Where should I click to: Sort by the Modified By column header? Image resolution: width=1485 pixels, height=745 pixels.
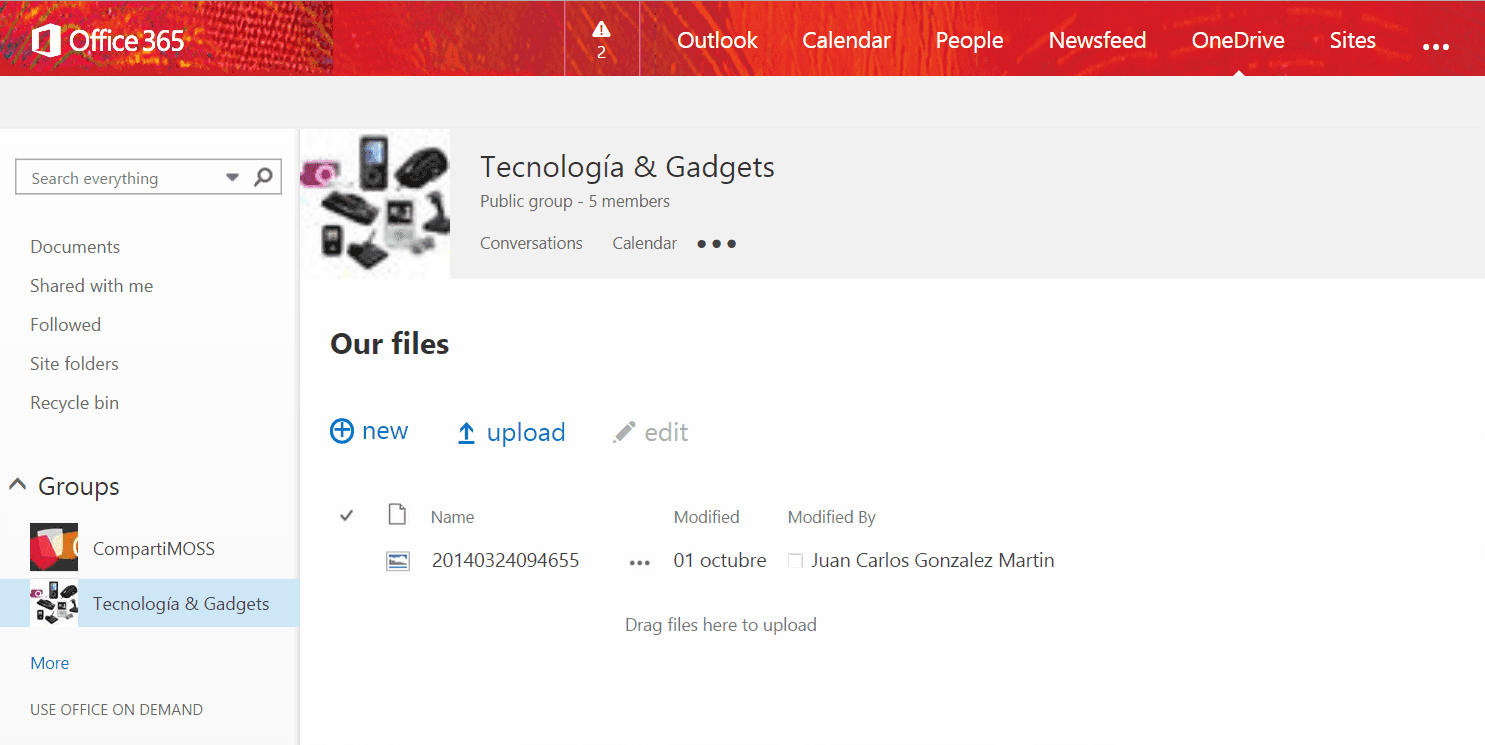point(832,517)
